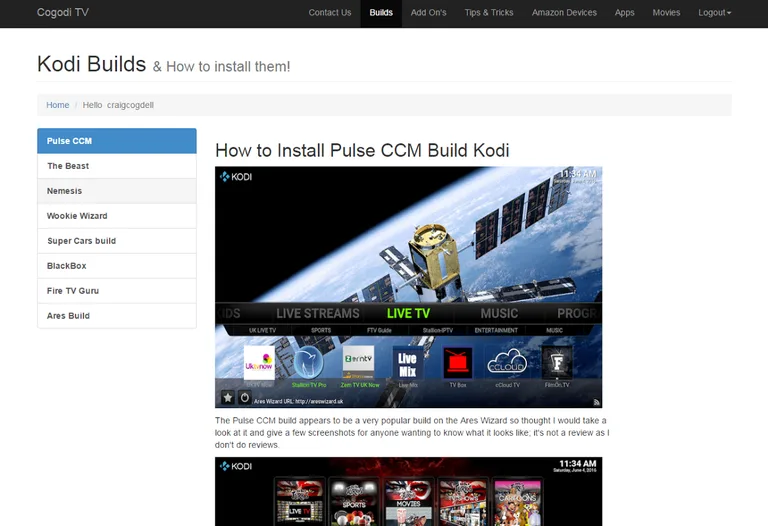The image size is (768, 526).
Task: Click the Movies tile in second screenshot
Action: tap(408, 502)
